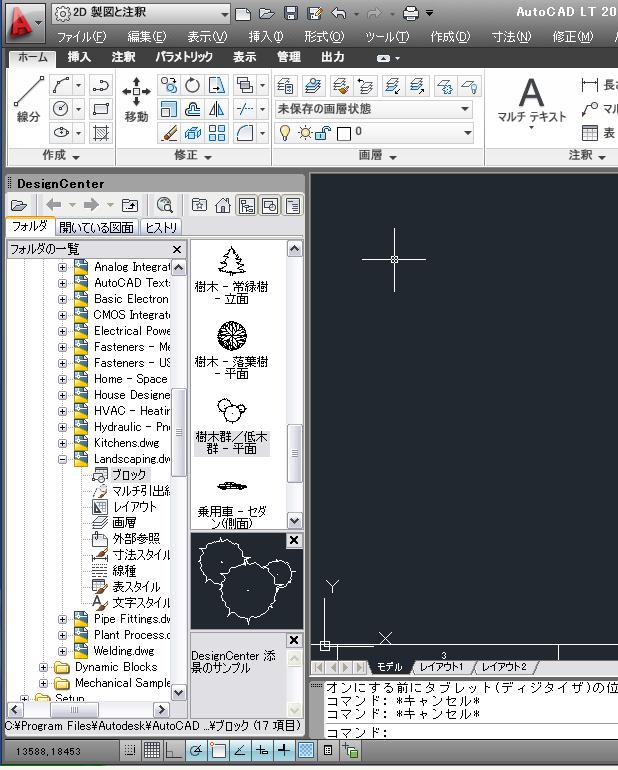Click the DesignCenter Favorites icon
The width and height of the screenshot is (618, 770).
click(199, 205)
